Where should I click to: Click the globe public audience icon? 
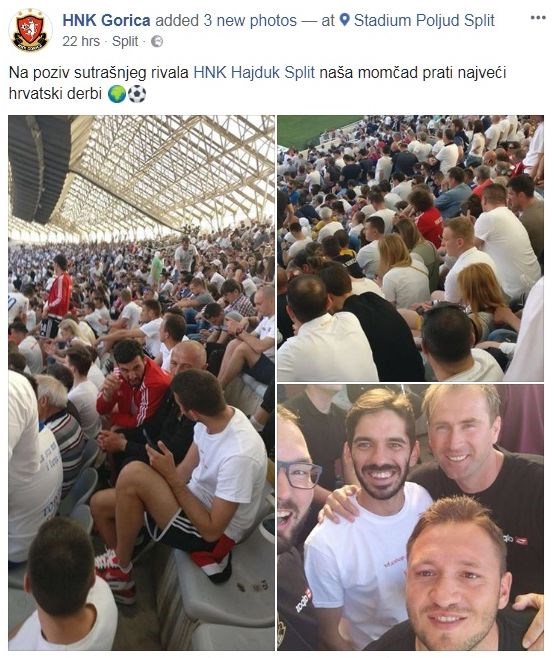coord(157,42)
